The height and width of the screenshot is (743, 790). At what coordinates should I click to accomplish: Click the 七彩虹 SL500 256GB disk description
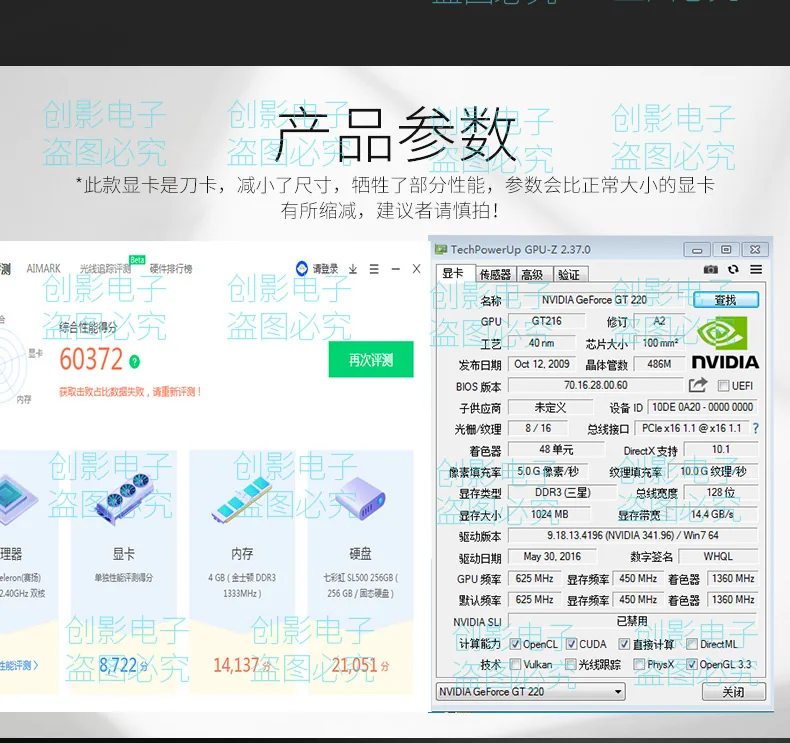pos(361,585)
